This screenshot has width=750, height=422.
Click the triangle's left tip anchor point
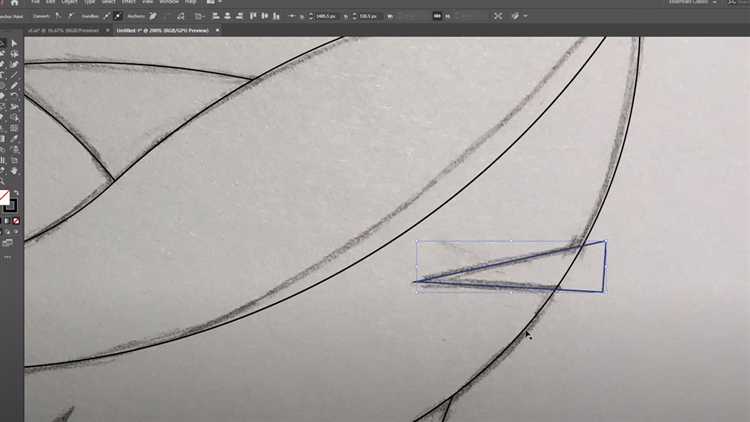click(x=415, y=282)
